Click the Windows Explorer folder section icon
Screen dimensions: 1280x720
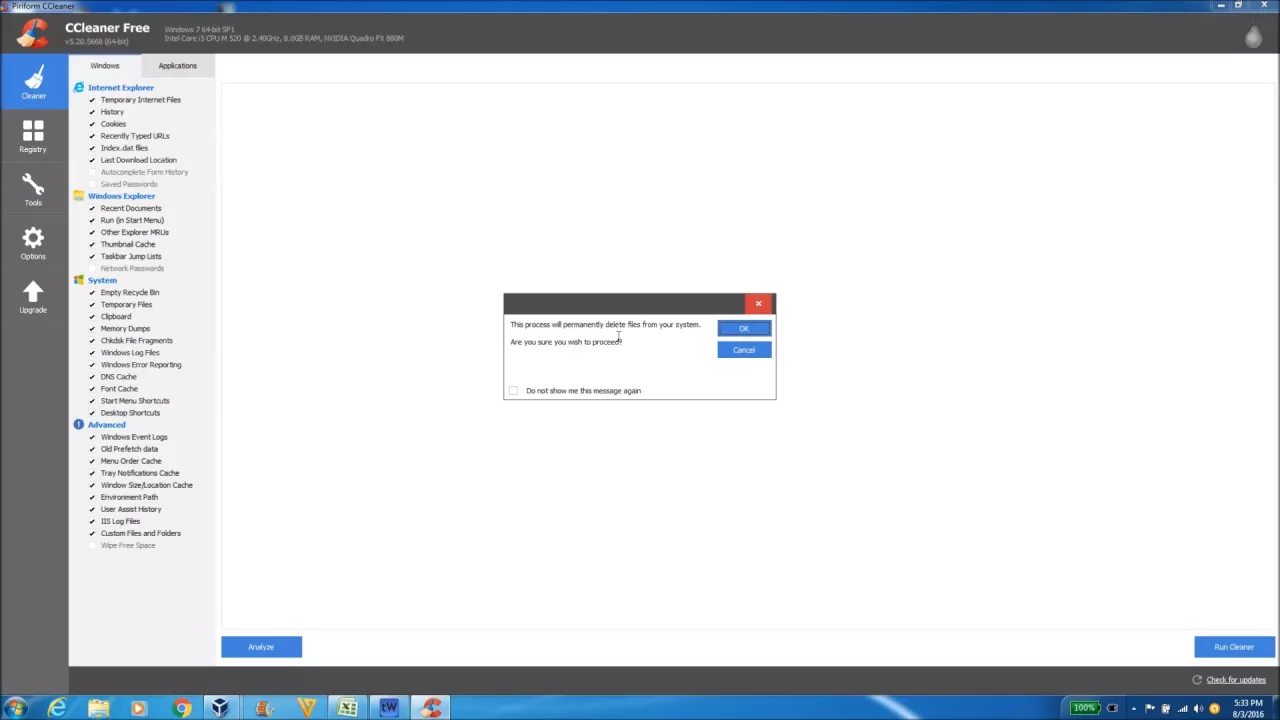(x=79, y=196)
